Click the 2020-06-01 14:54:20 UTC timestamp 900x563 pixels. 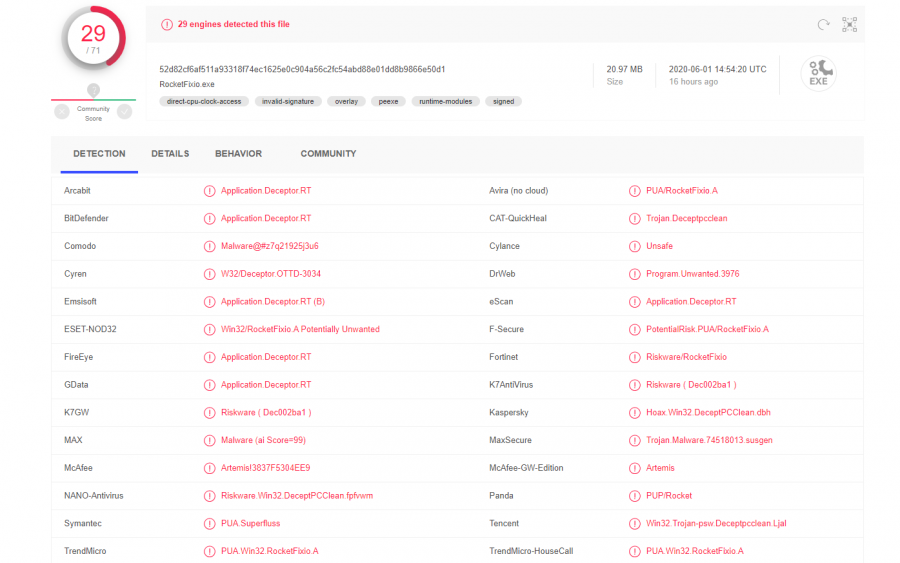pyautogui.click(x=717, y=69)
